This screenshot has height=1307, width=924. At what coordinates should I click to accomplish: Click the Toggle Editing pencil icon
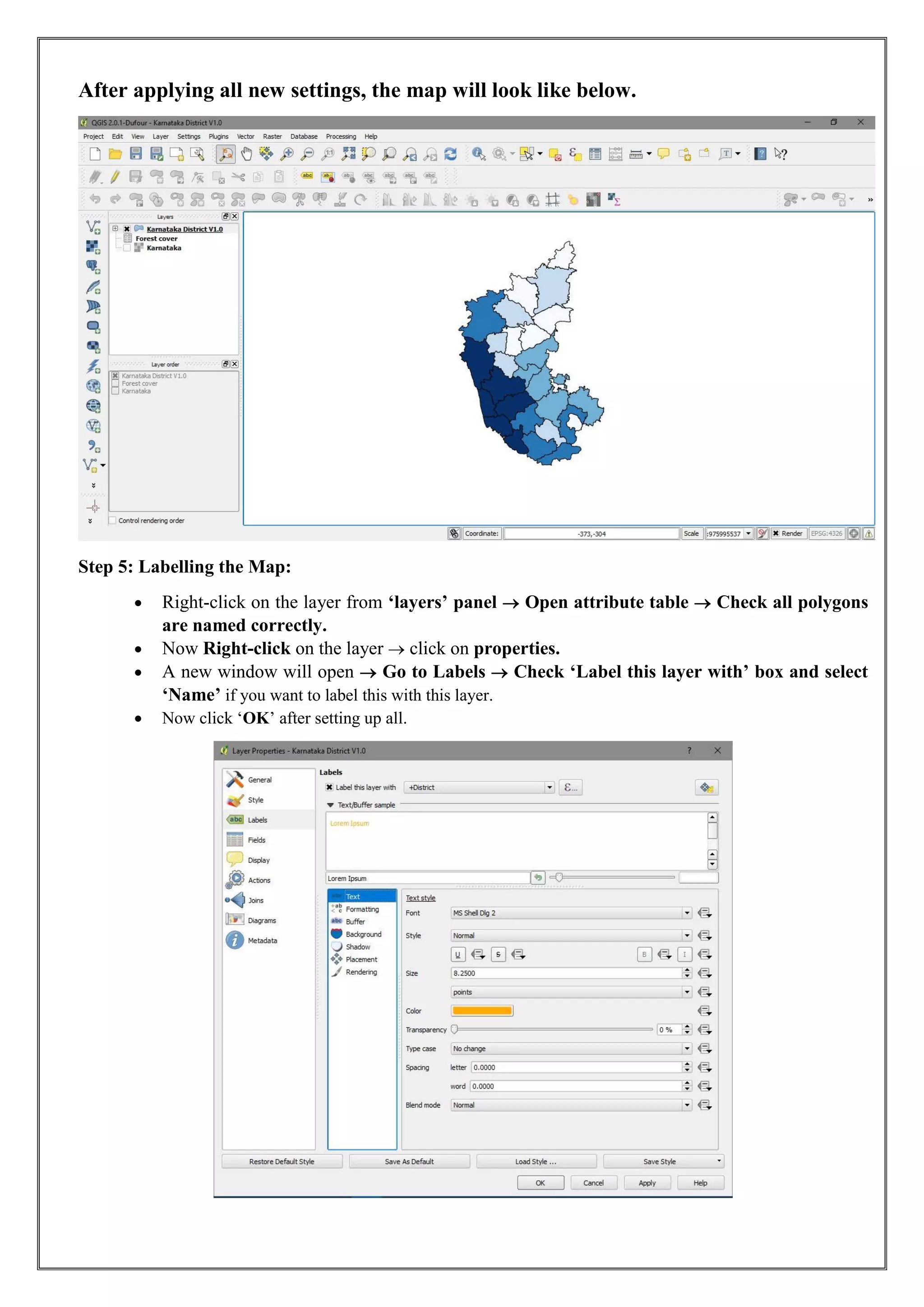coord(115,177)
